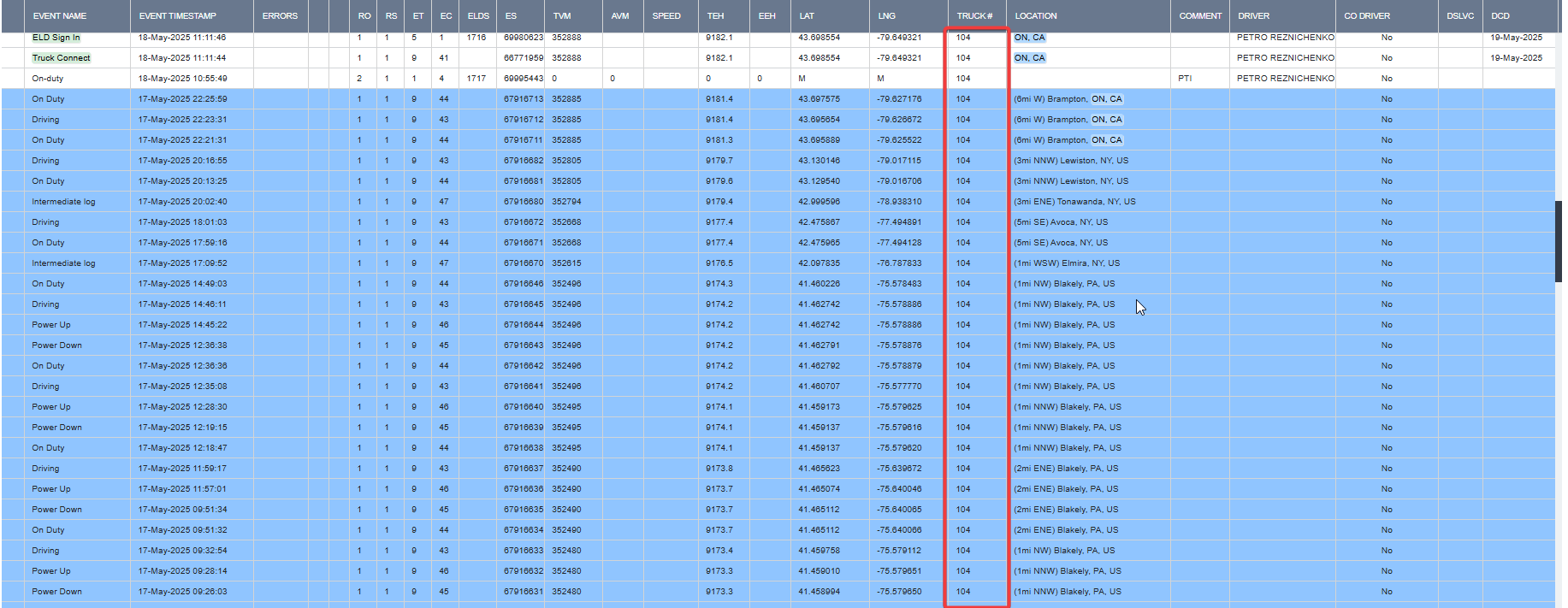Select the DCD column header
Image resolution: width=1568 pixels, height=608 pixels.
(x=1500, y=16)
